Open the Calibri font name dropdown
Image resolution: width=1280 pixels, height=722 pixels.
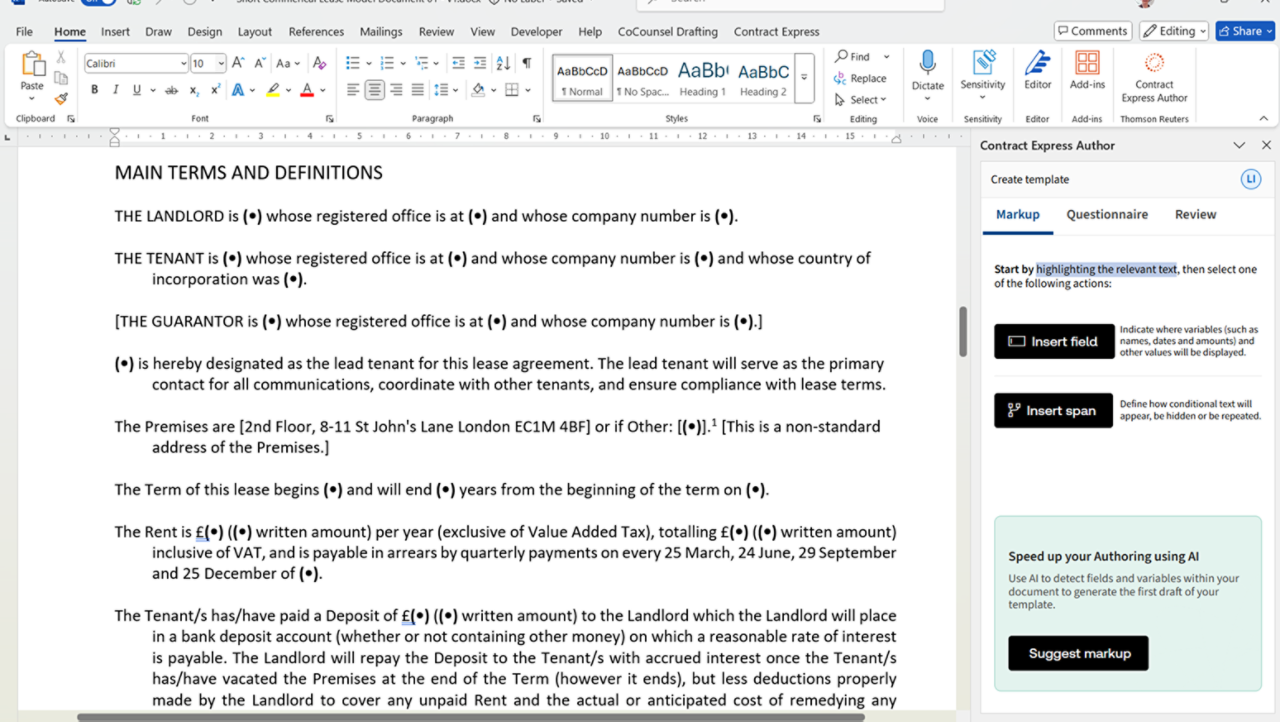point(184,63)
